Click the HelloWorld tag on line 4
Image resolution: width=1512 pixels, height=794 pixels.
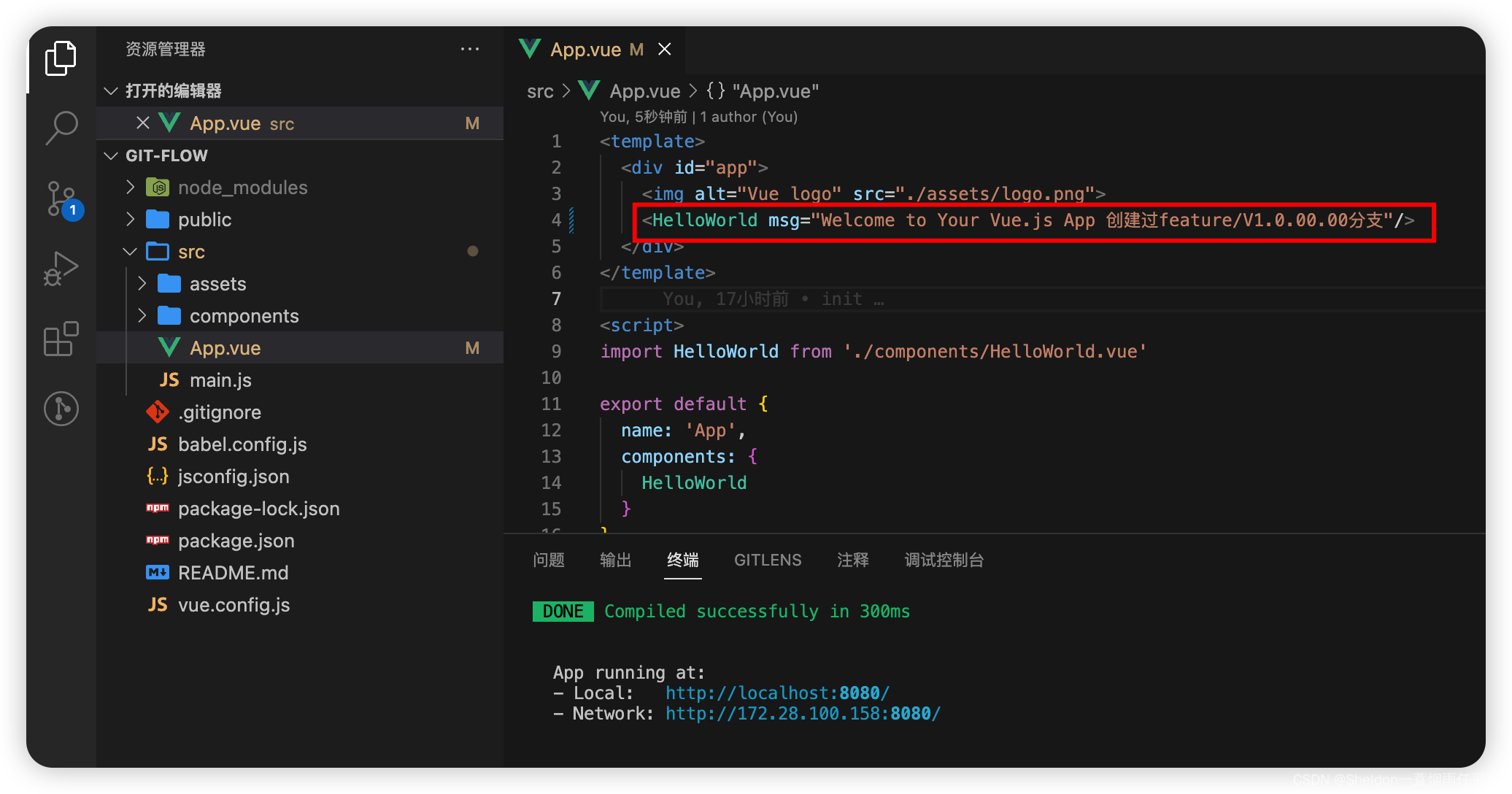(x=705, y=220)
